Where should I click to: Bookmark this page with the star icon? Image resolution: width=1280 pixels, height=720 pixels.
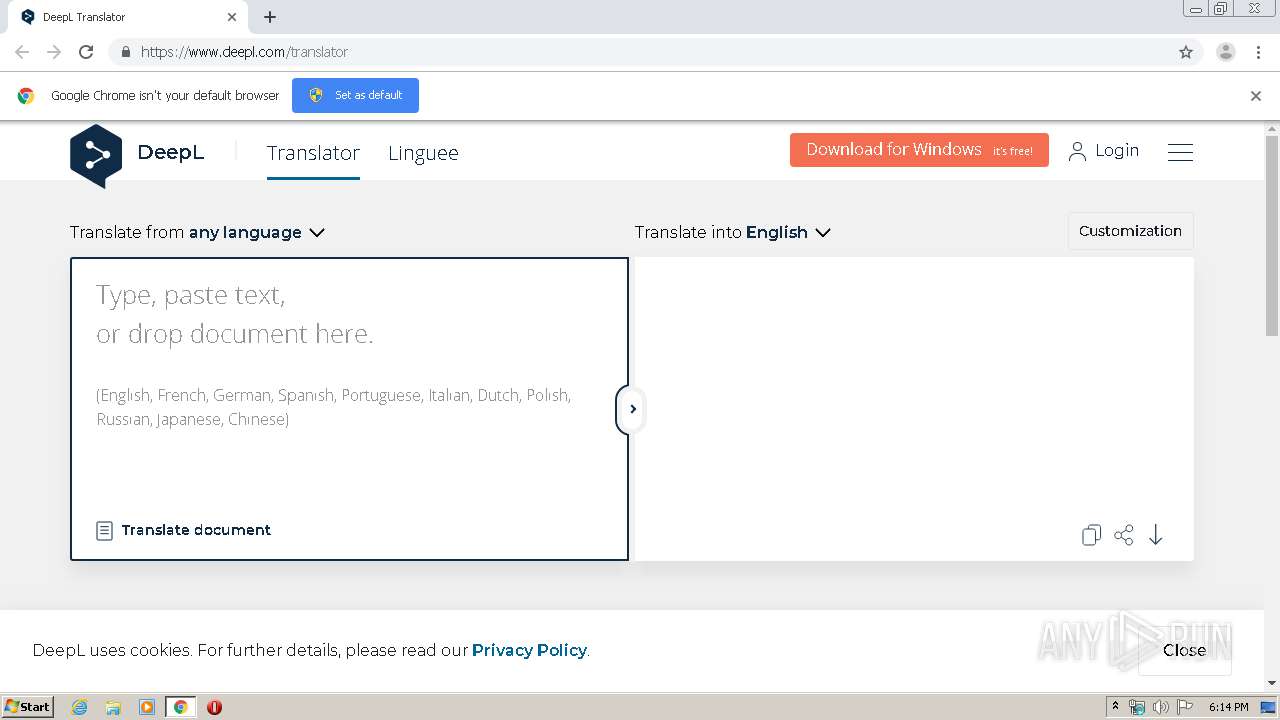click(1186, 52)
